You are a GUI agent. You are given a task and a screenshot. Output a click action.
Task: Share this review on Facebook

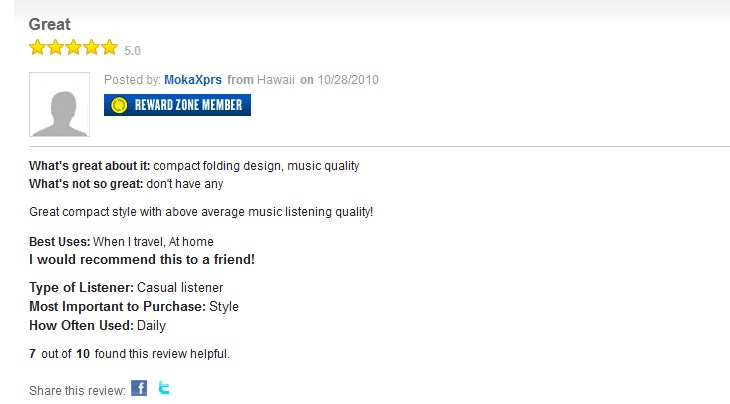tap(139, 388)
